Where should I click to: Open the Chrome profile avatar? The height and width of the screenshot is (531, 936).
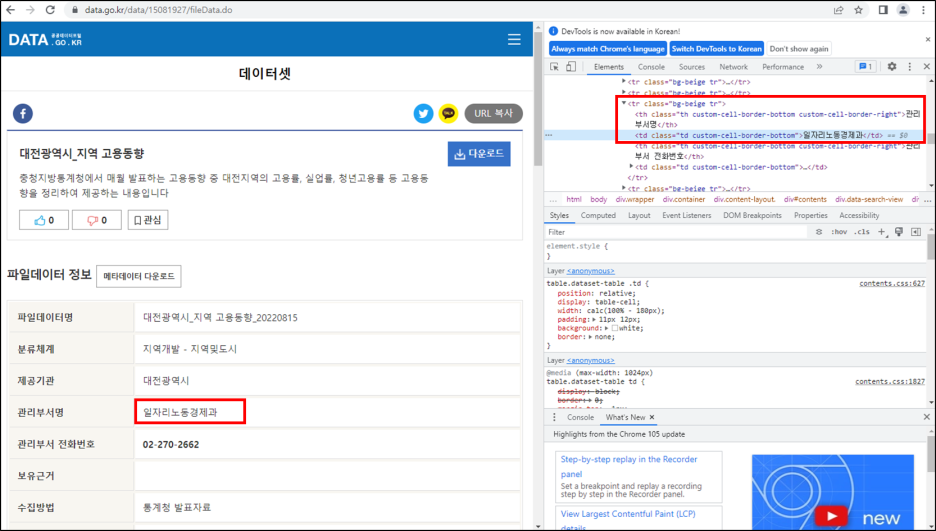pos(903,10)
